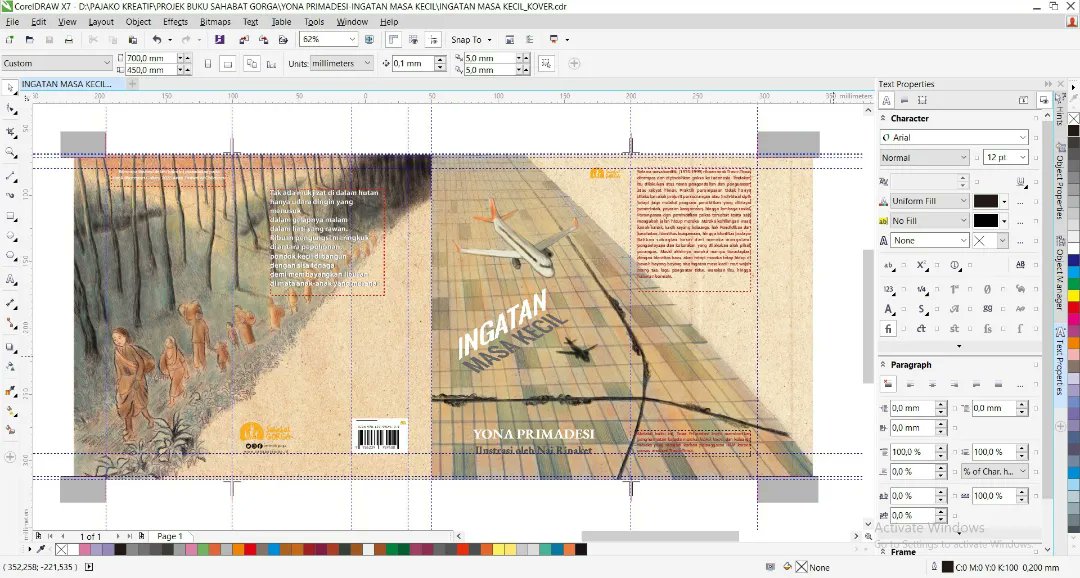Open the Hints docker tab
Image resolution: width=1080 pixels, height=578 pixels.
[x=1060, y=108]
